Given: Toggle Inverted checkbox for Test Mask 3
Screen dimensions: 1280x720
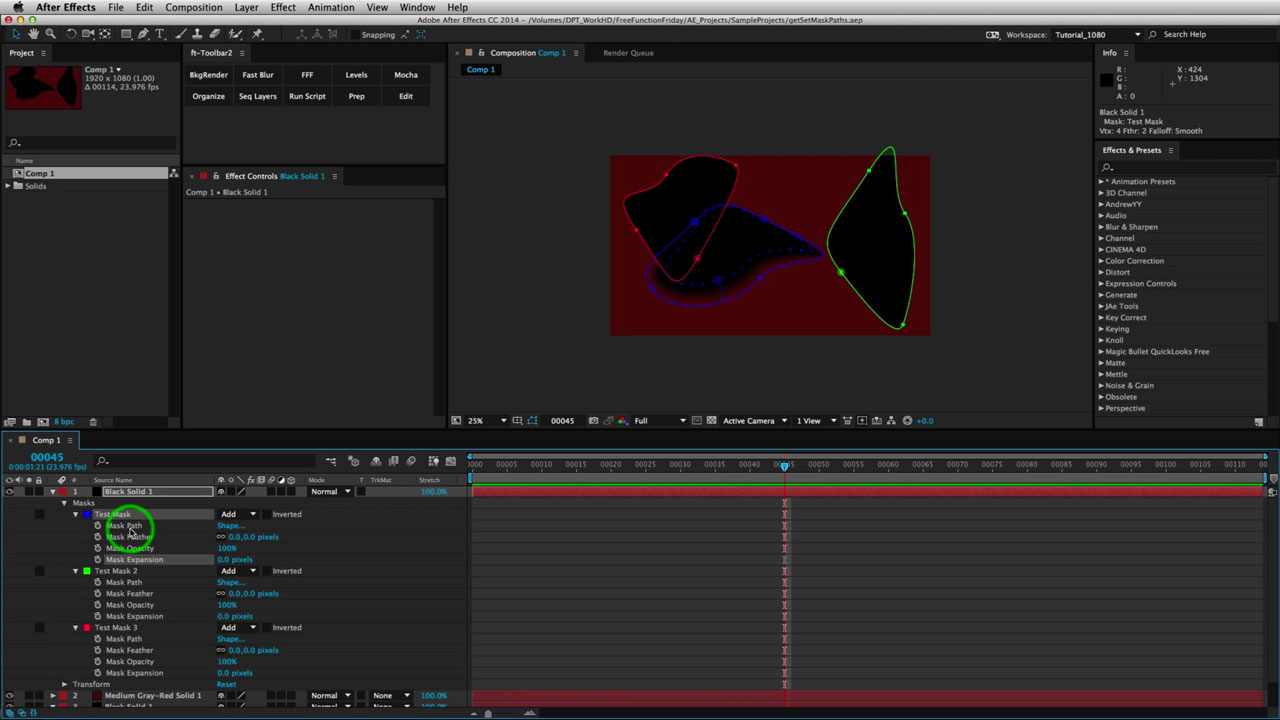Looking at the screenshot, I should pos(267,628).
